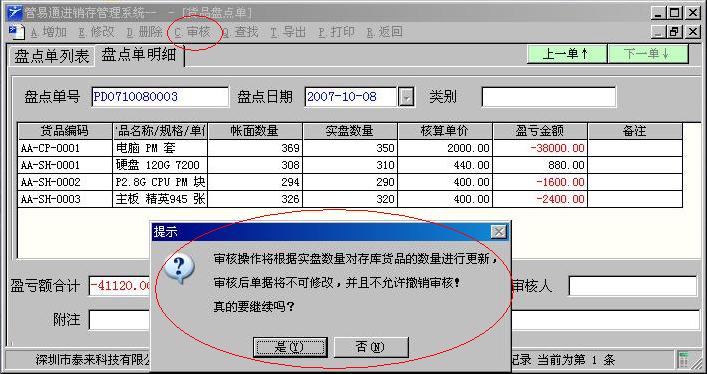Click the 类别 input field
Screen dimensions: 707x374
548,97
